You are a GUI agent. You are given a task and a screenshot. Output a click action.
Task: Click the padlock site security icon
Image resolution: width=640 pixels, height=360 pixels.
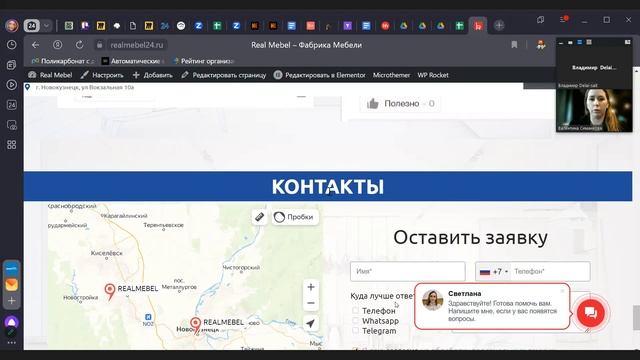[x=99, y=45]
